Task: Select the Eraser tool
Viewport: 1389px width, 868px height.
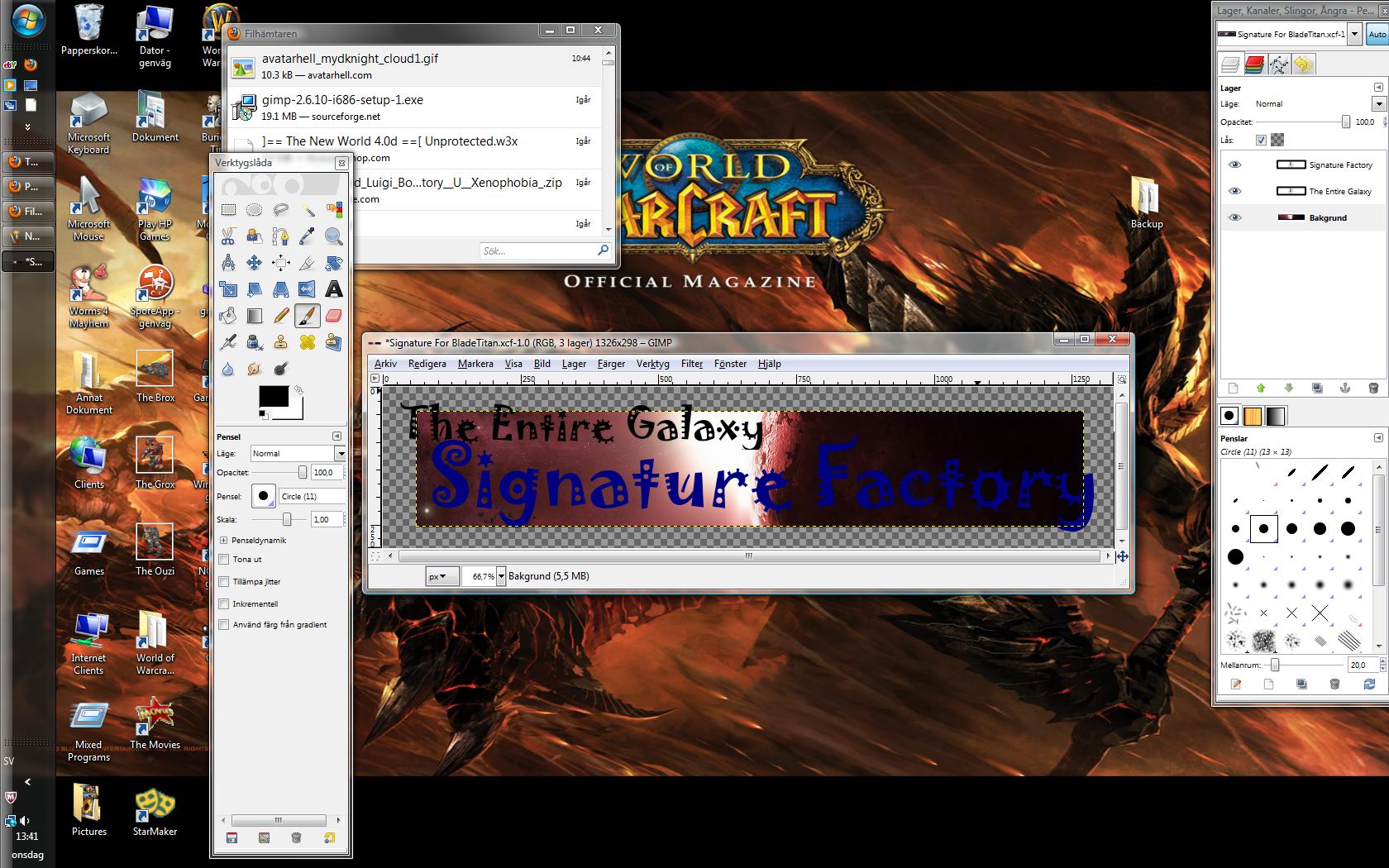Action: (334, 316)
